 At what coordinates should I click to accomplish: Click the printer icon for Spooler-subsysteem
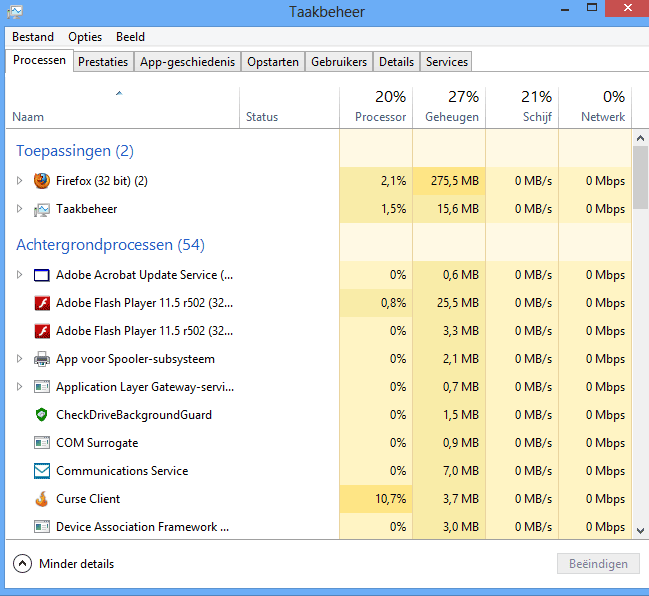41,359
